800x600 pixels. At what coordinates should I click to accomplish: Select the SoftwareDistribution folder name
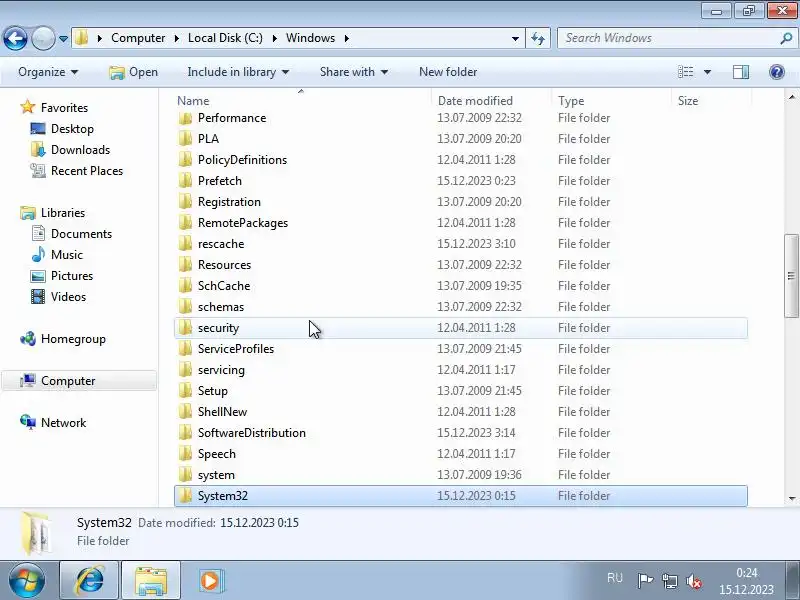252,432
